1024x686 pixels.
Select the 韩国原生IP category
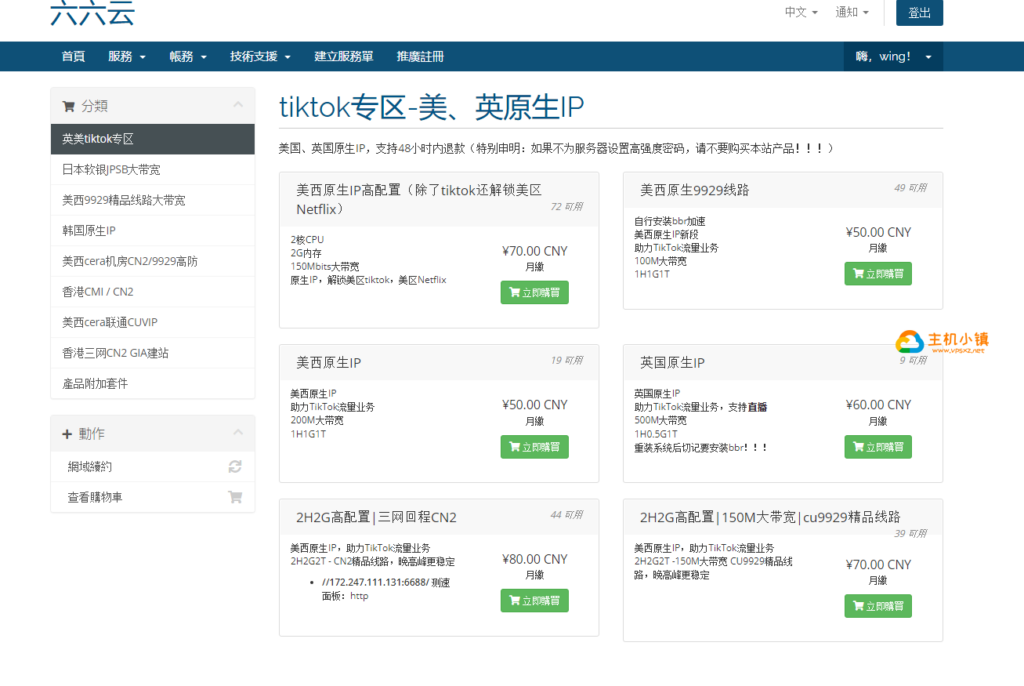coord(153,231)
